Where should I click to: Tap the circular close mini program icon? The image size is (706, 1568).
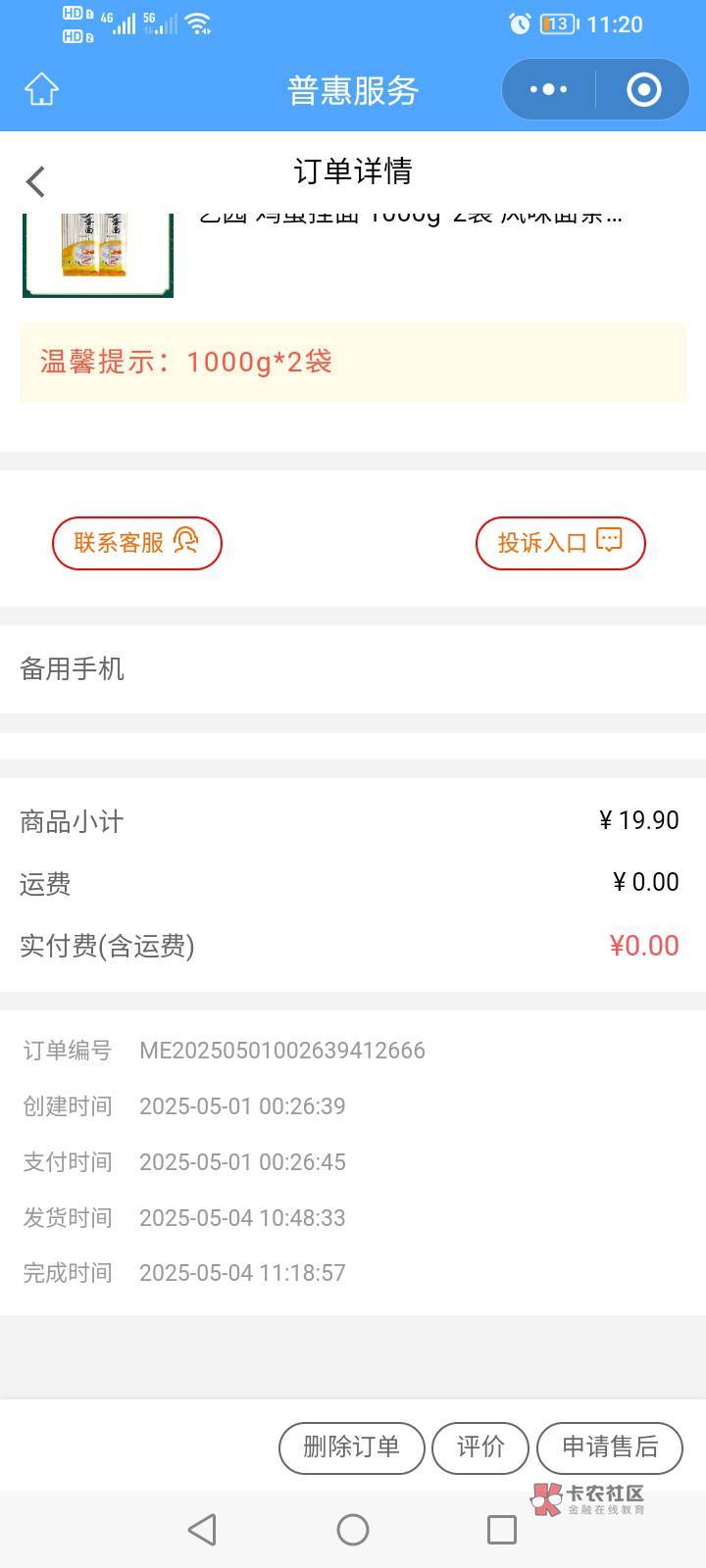pos(643,89)
